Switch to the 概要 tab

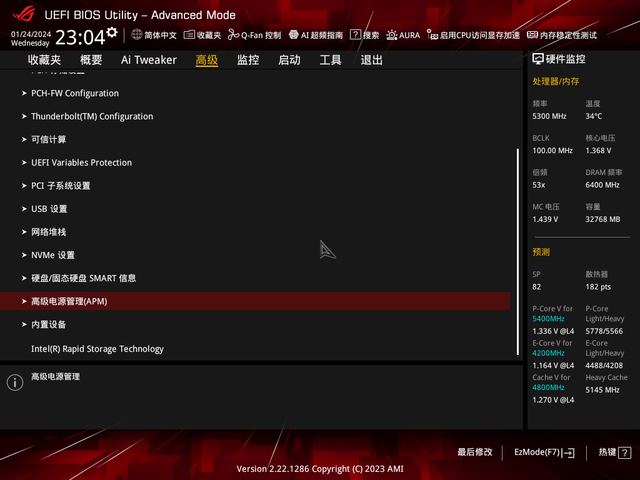[x=91, y=60]
